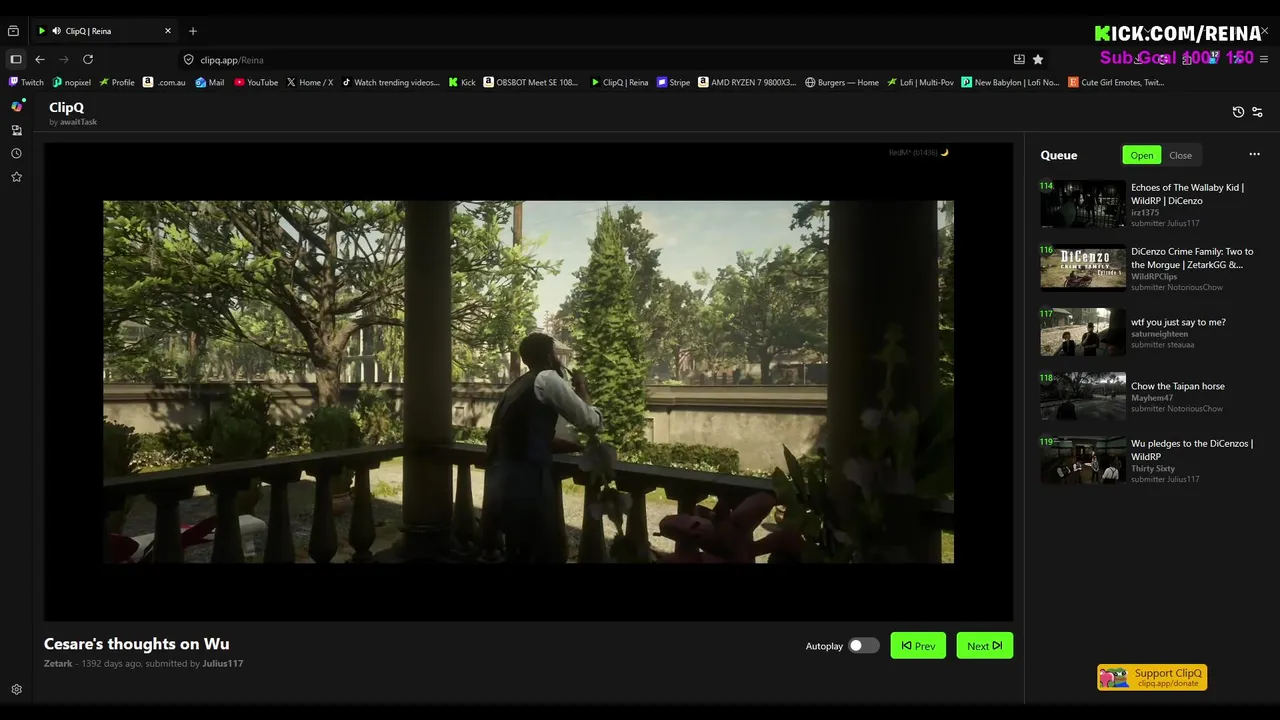This screenshot has width=1280, height=720.
Task: Open a new browser tab
Action: (193, 31)
